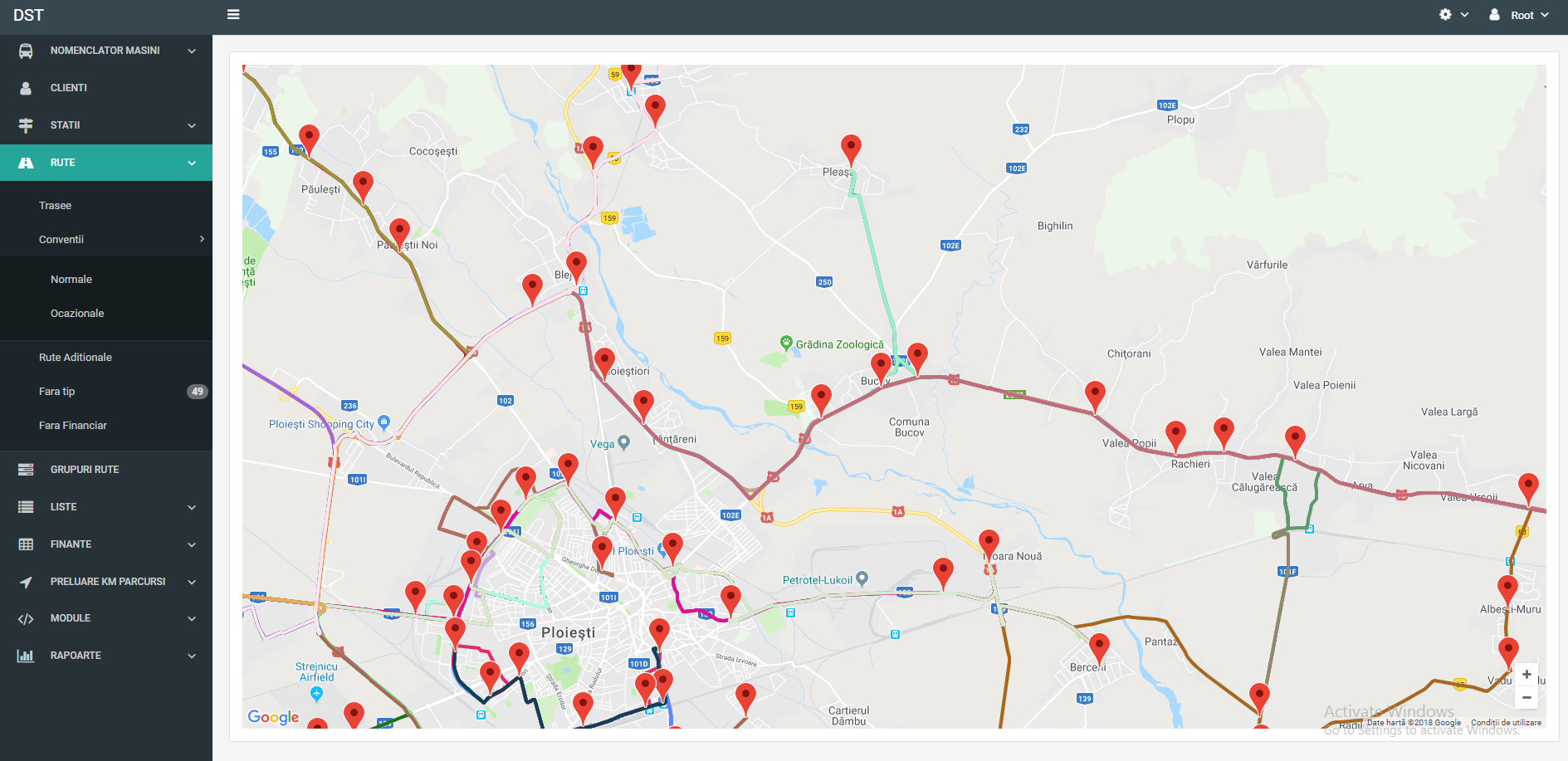Collapse the Rute menu chevron

click(192, 163)
